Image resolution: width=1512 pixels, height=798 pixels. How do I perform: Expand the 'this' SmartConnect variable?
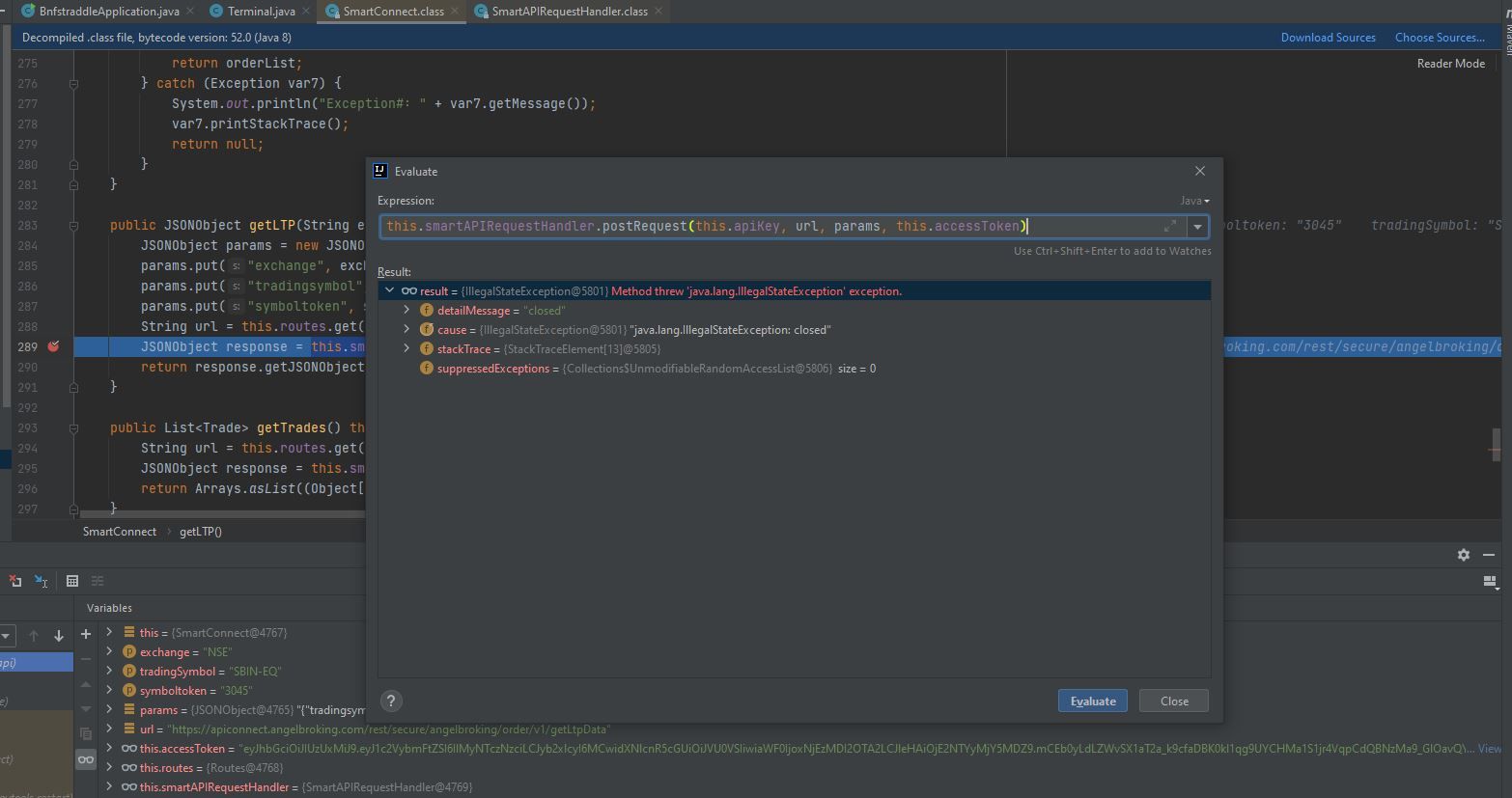tap(109, 633)
